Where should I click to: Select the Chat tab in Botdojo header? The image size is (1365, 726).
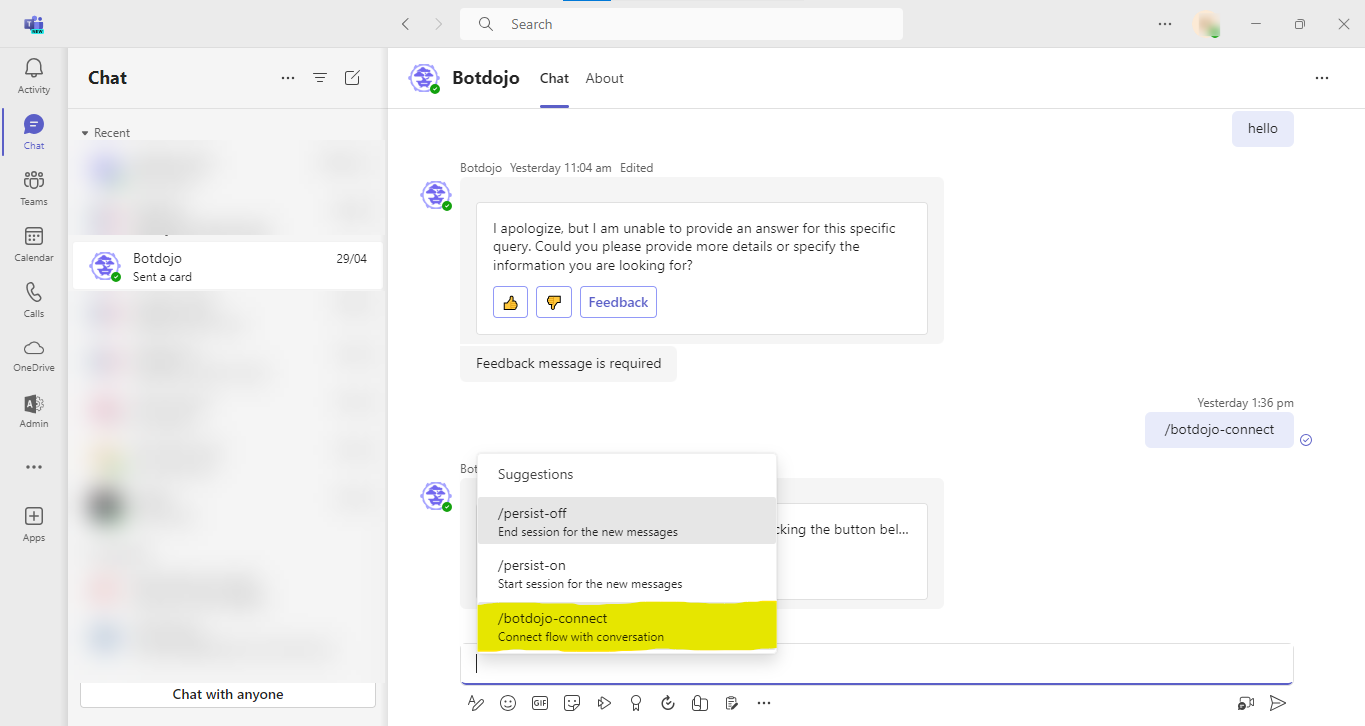click(x=554, y=78)
